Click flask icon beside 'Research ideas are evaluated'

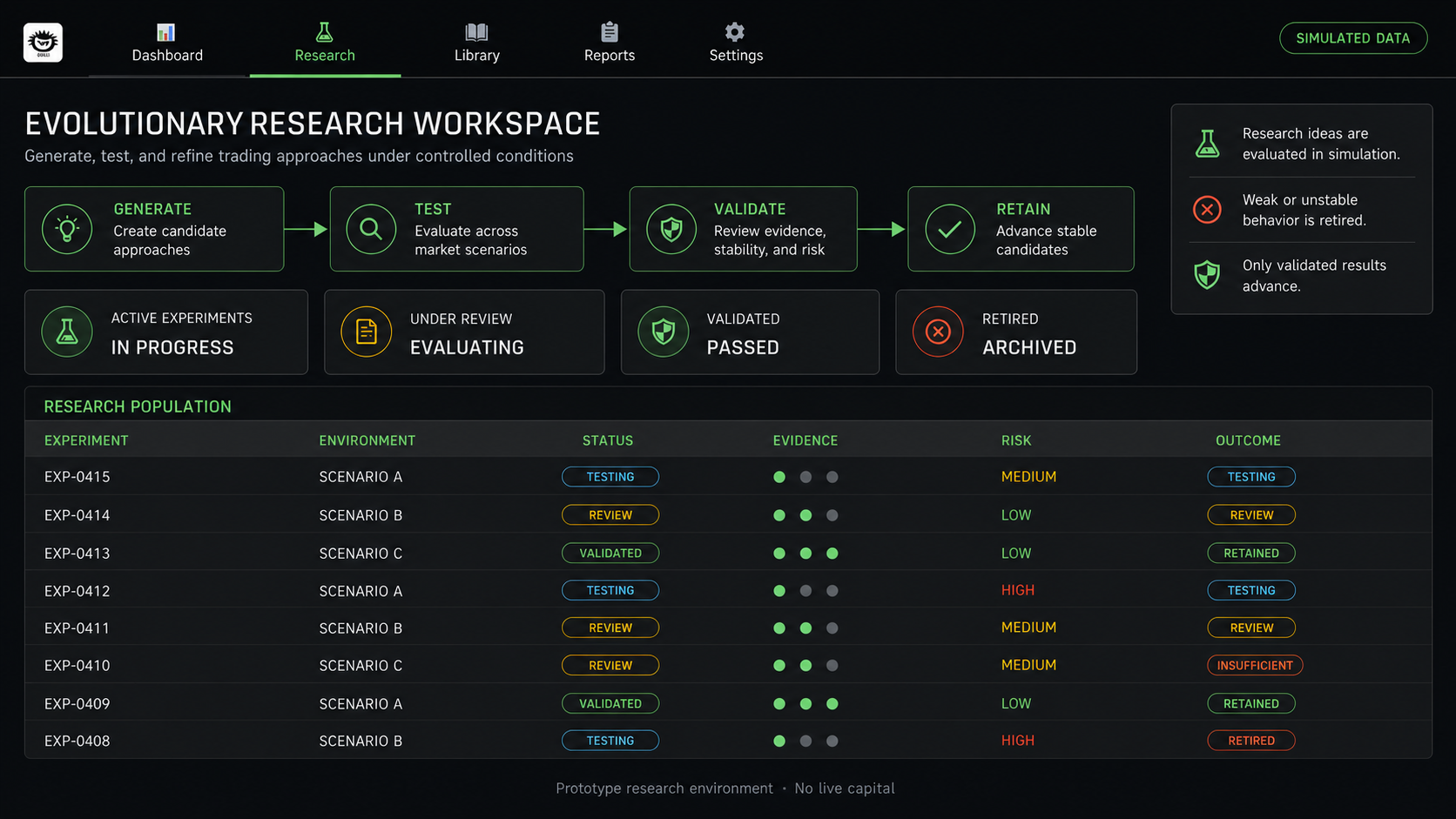tap(1207, 144)
